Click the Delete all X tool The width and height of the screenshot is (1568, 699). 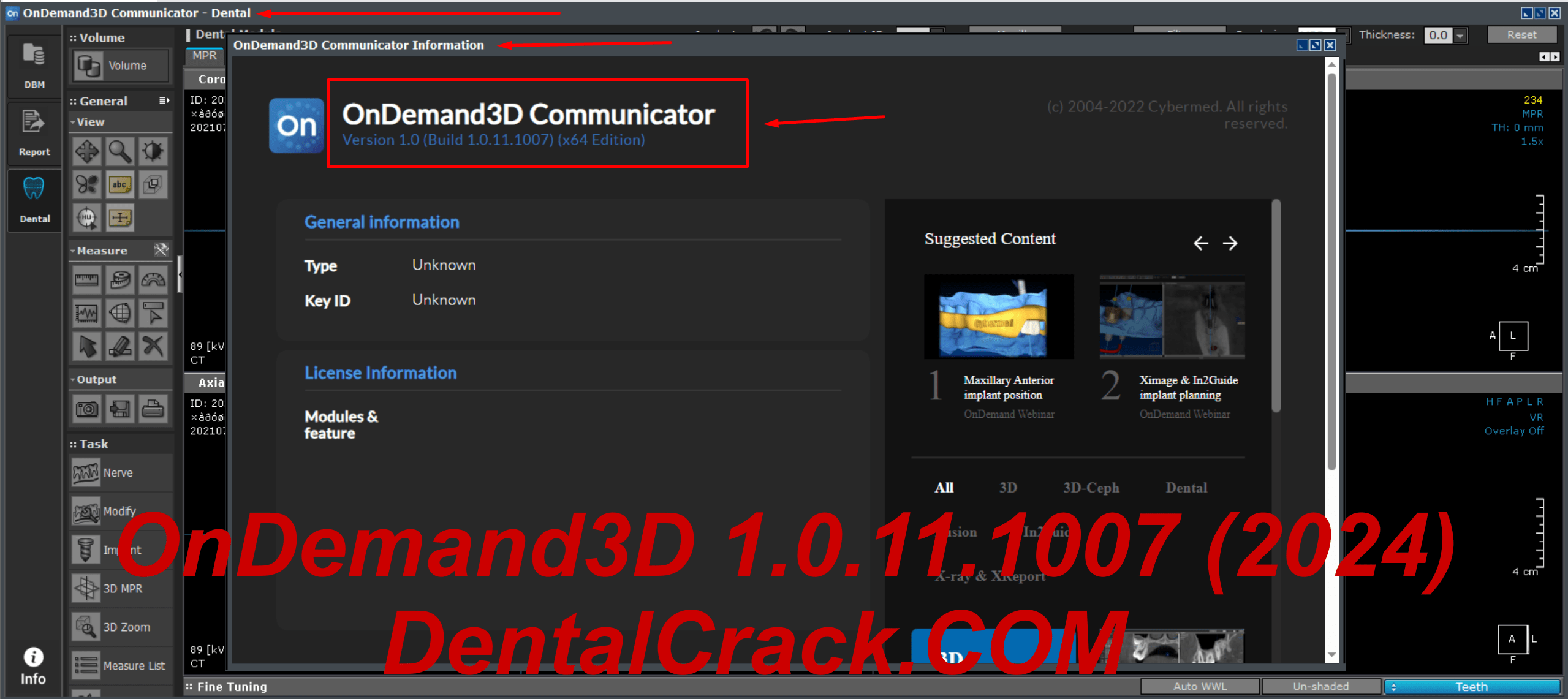(x=153, y=346)
